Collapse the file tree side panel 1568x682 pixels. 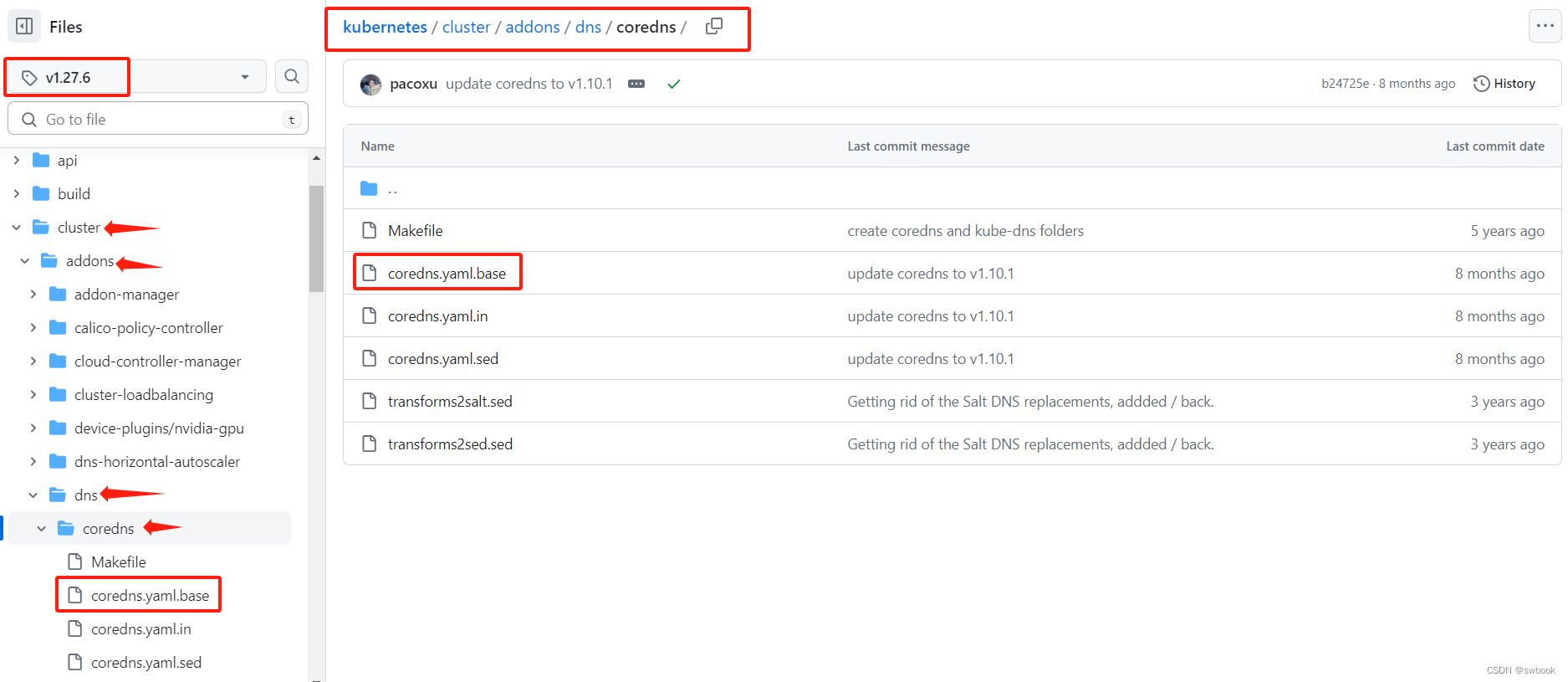click(x=24, y=27)
